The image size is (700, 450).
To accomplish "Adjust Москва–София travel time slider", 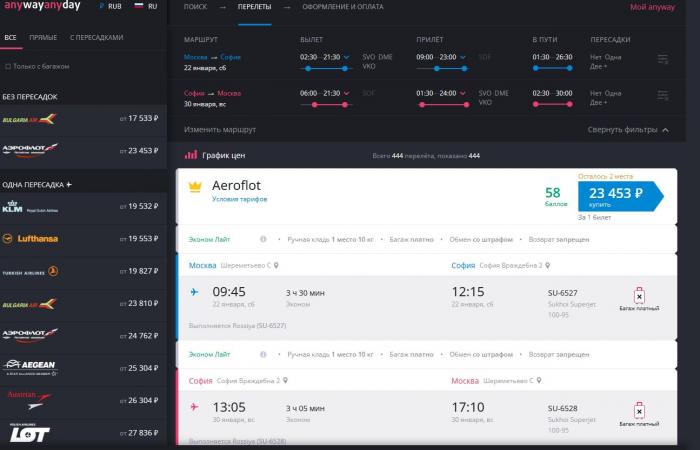I will [x=553, y=68].
